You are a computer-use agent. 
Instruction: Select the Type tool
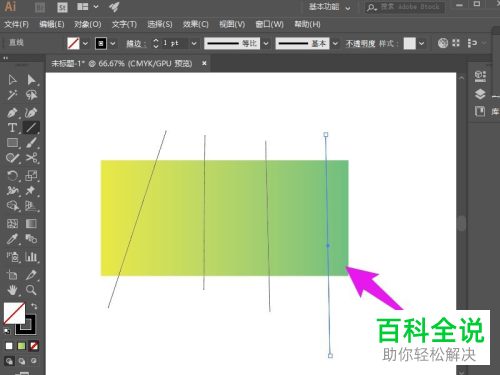(12, 127)
